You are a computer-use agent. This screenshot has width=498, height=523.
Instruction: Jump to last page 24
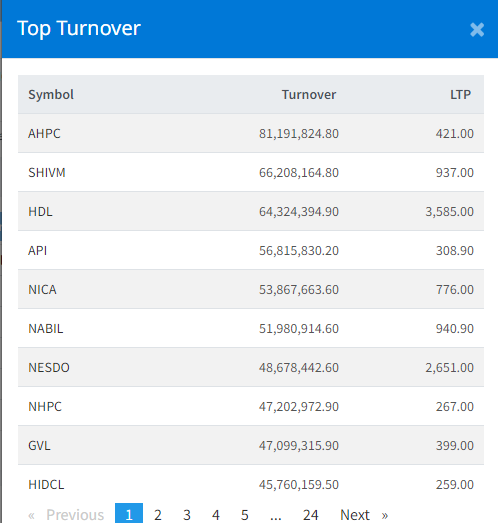311,514
